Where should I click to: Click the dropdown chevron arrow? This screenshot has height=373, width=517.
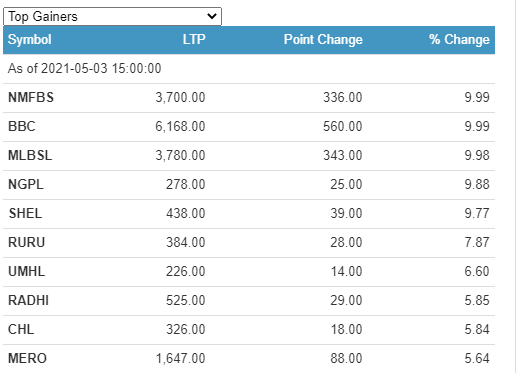click(x=212, y=16)
